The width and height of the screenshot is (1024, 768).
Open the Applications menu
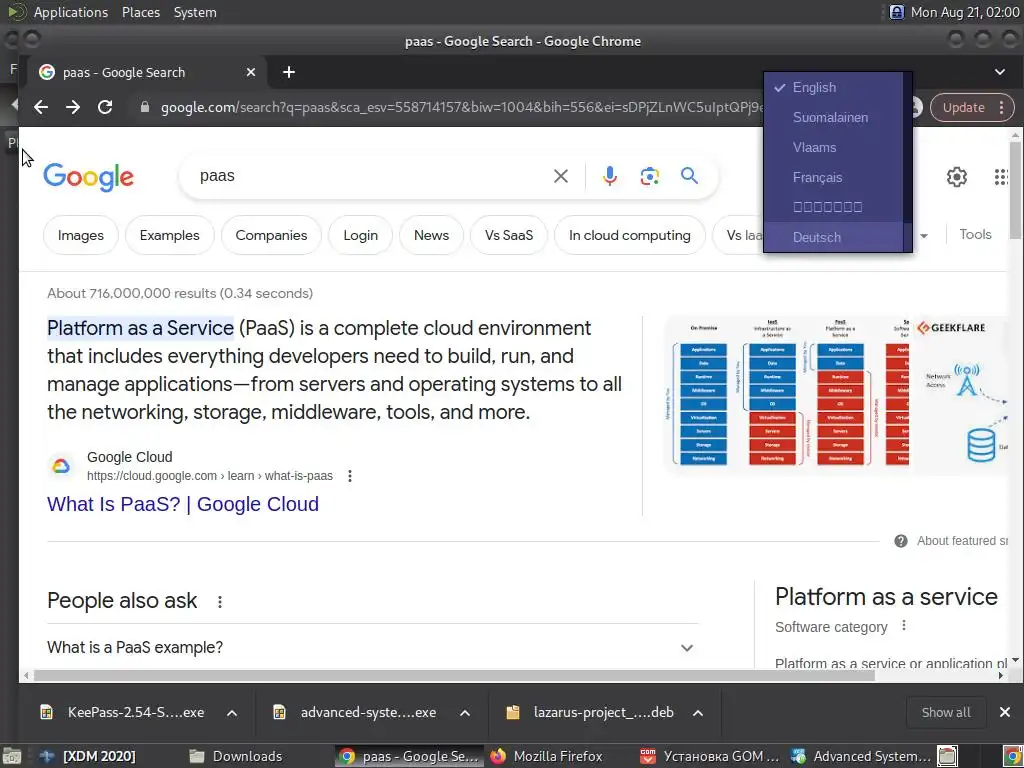point(71,12)
